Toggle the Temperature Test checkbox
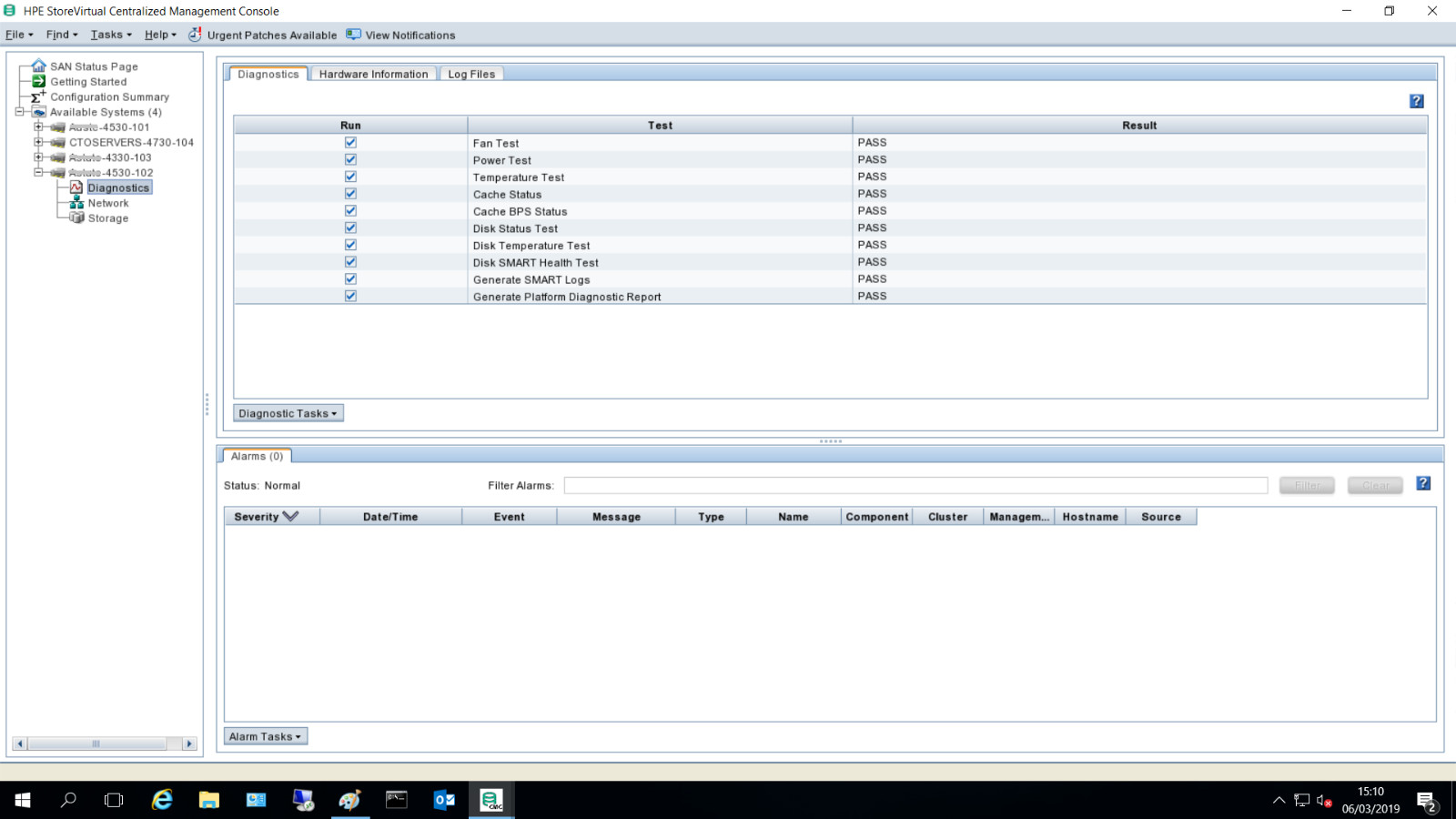This screenshot has width=1456, height=819. point(350,177)
